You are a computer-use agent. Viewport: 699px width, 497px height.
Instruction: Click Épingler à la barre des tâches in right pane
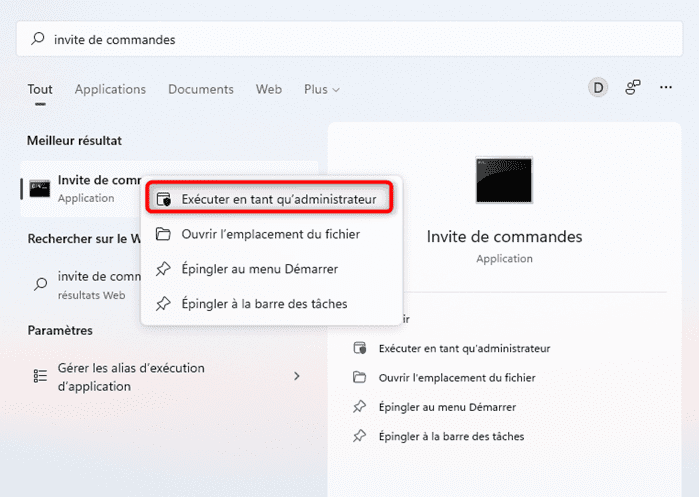coord(451,436)
